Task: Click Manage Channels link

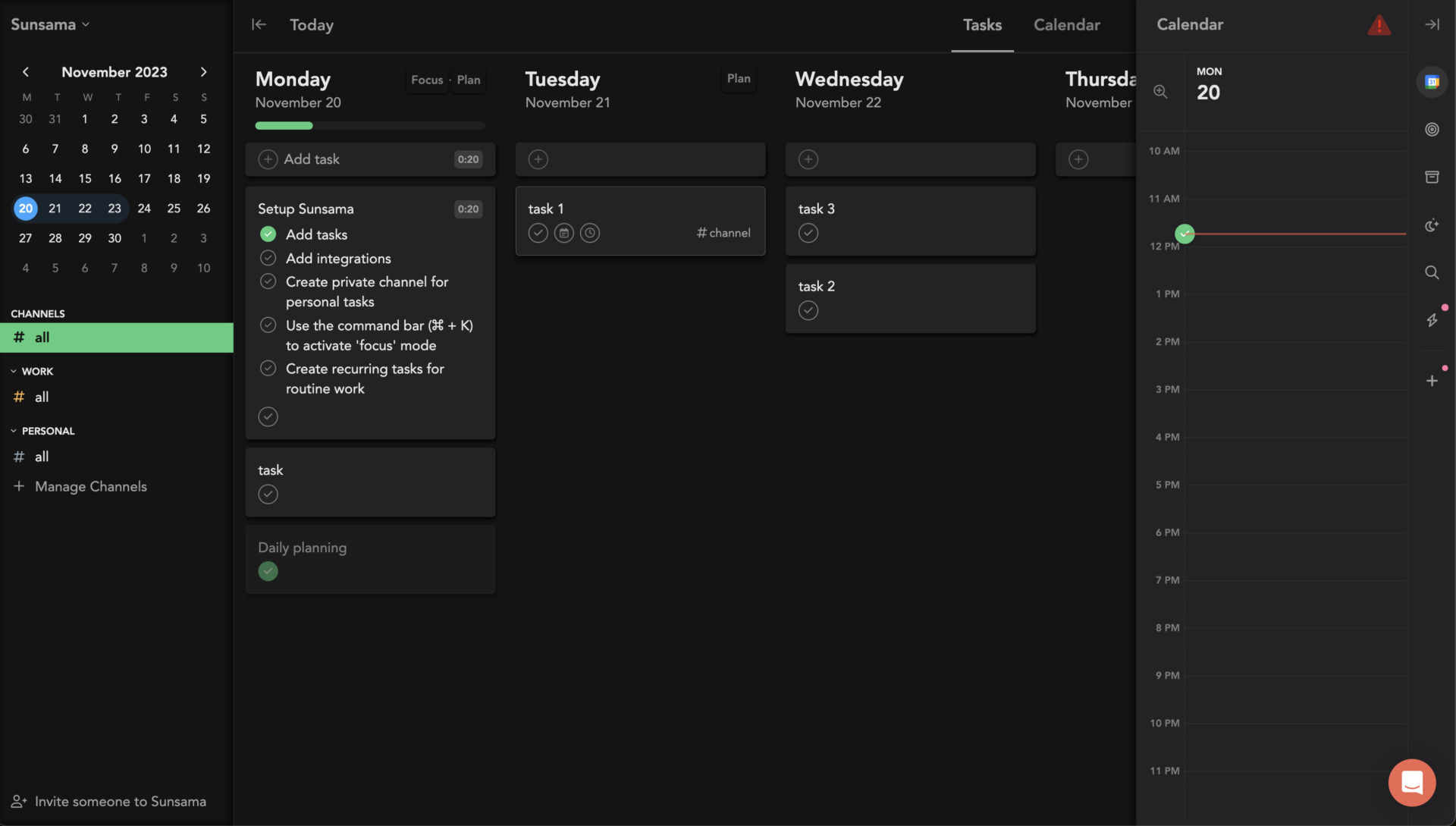Action: 90,486
